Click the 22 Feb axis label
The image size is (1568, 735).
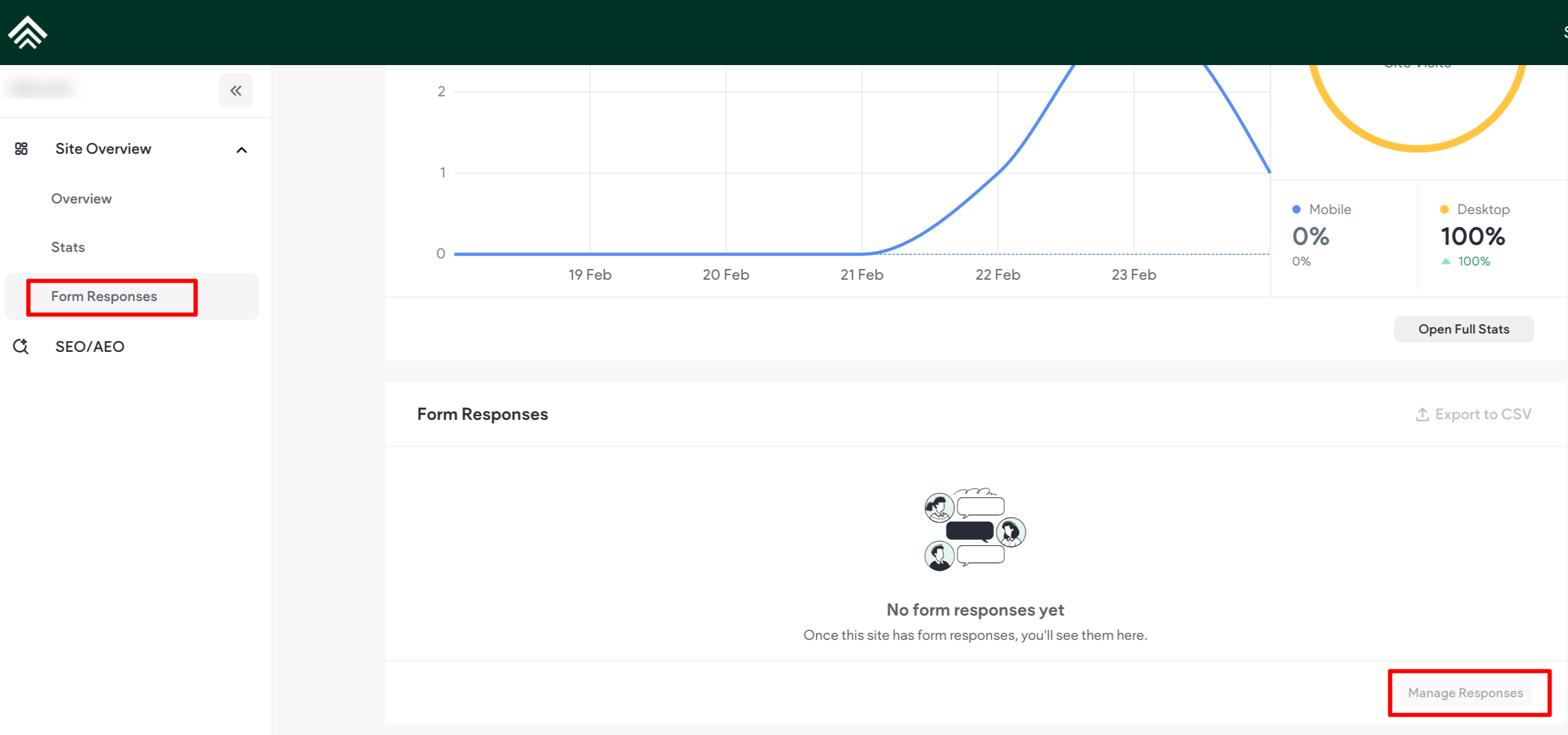pyautogui.click(x=998, y=274)
